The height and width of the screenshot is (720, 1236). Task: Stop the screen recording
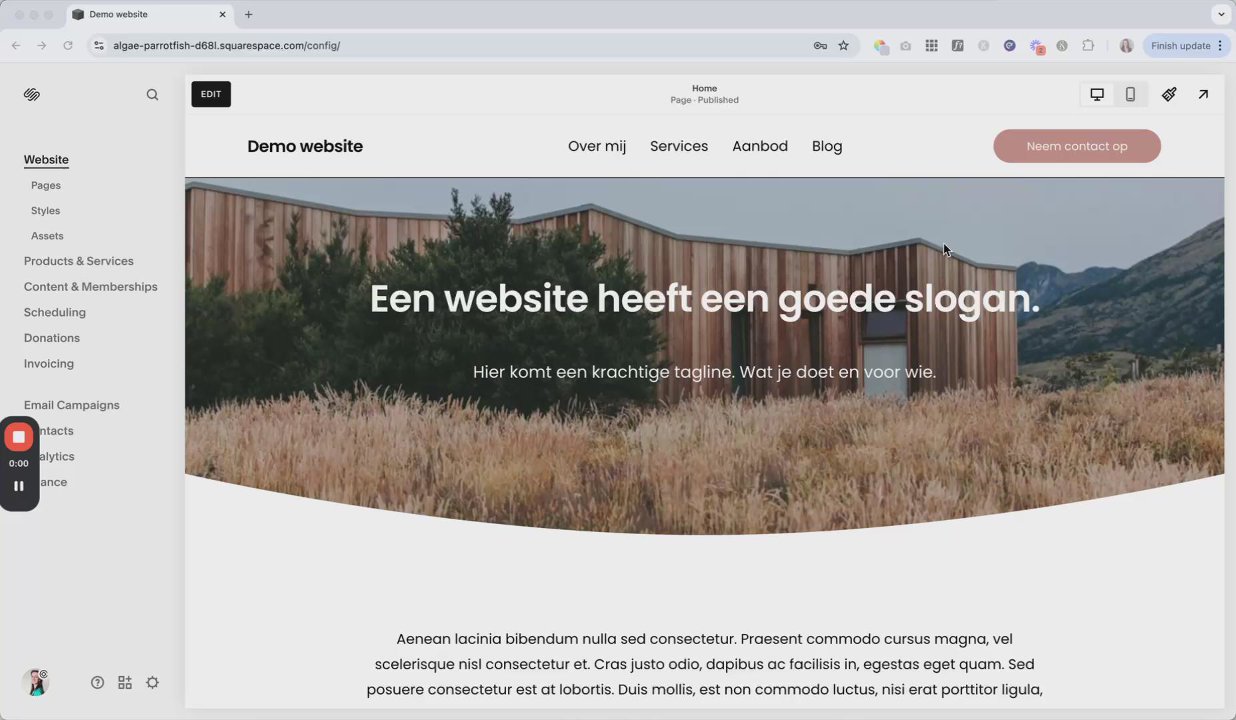(19, 437)
